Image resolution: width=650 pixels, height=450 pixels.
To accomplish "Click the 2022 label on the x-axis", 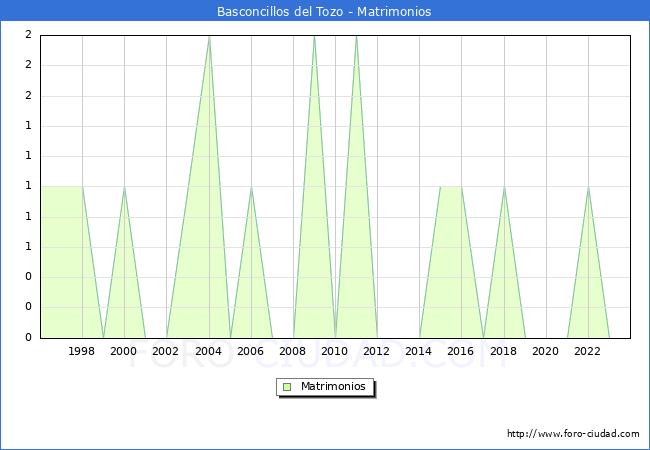I will point(588,351).
